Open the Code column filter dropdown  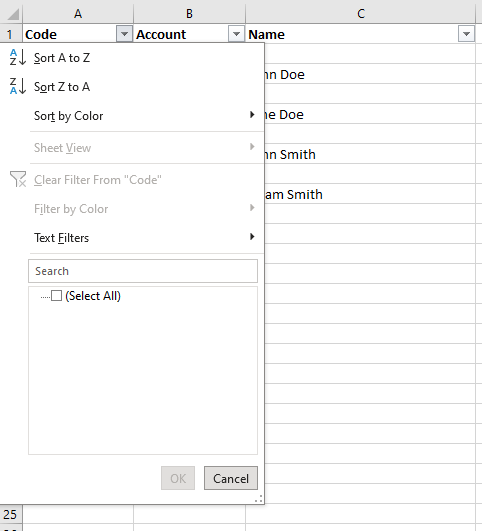(124, 34)
